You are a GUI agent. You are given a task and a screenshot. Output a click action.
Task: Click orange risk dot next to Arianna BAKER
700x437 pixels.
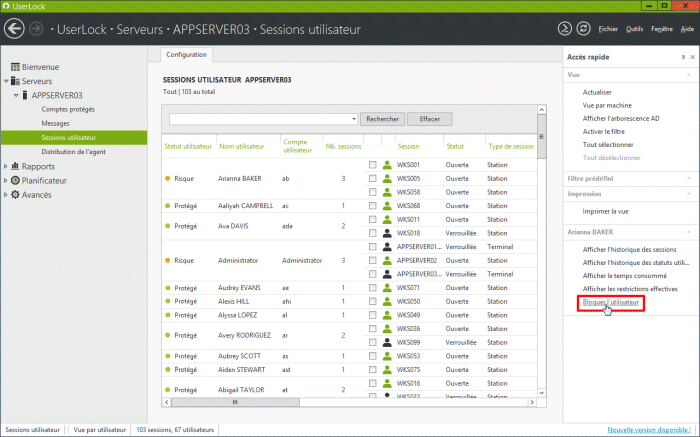(168, 179)
